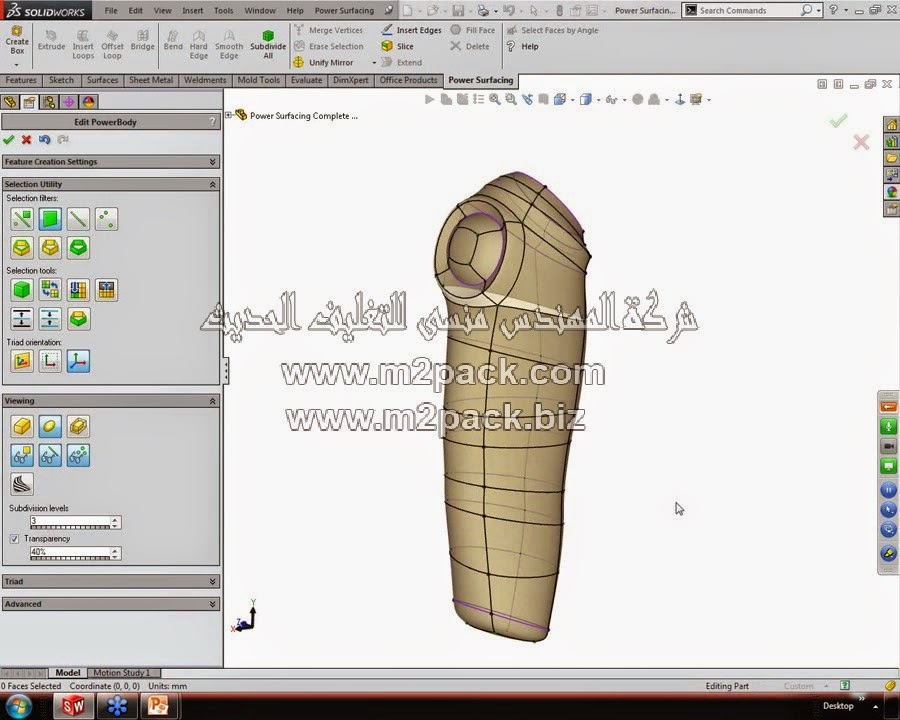
Task: Click Erase Selection
Action: (x=329, y=47)
